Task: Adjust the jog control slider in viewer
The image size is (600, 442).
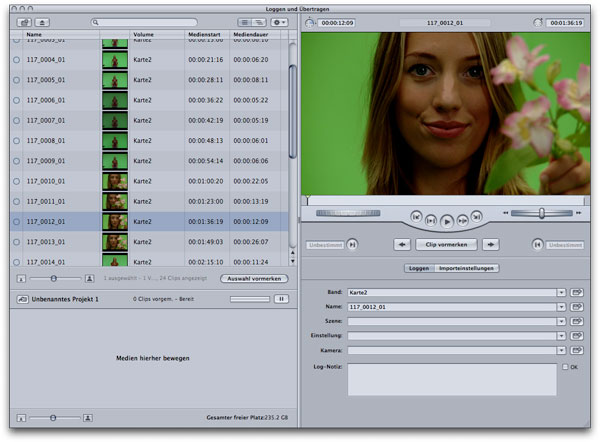Action: point(348,213)
